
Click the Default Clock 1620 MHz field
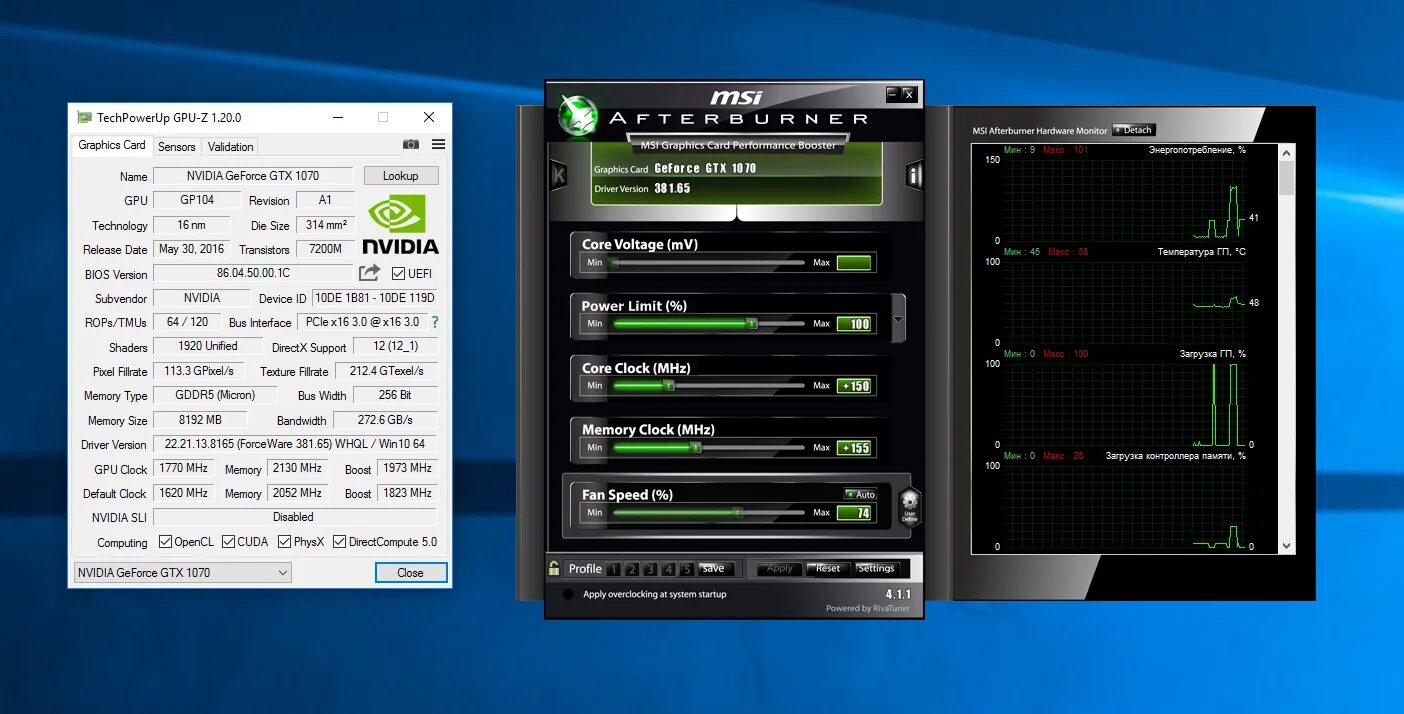tap(183, 493)
